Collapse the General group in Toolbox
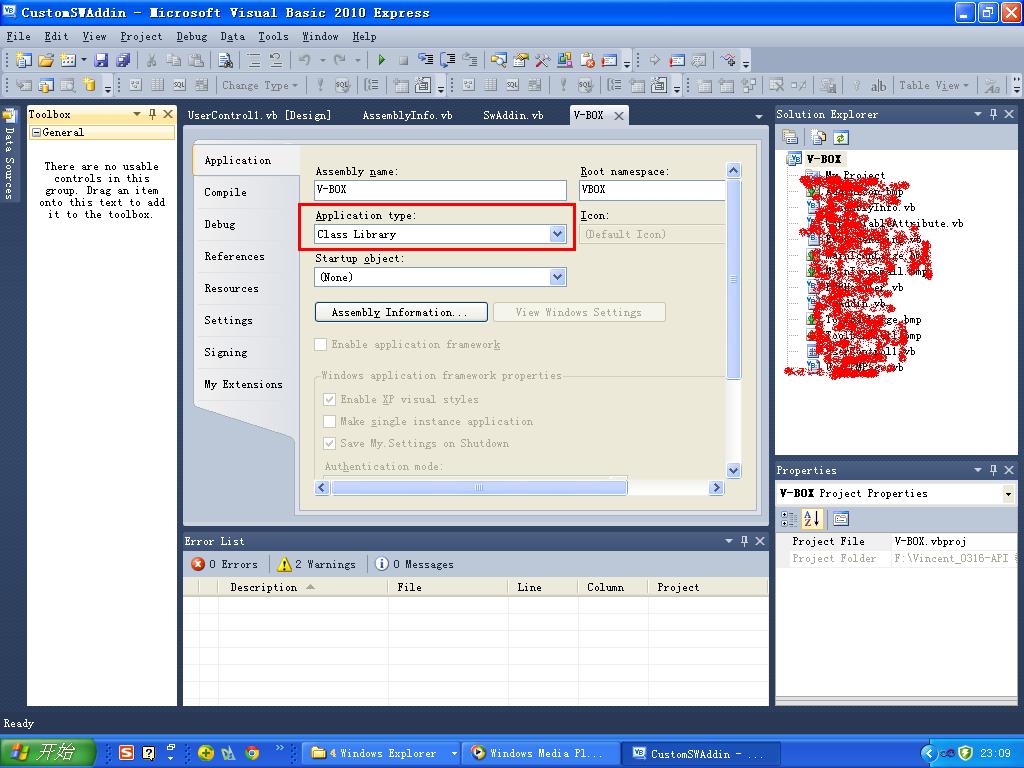The height and width of the screenshot is (768, 1024). tap(37, 133)
